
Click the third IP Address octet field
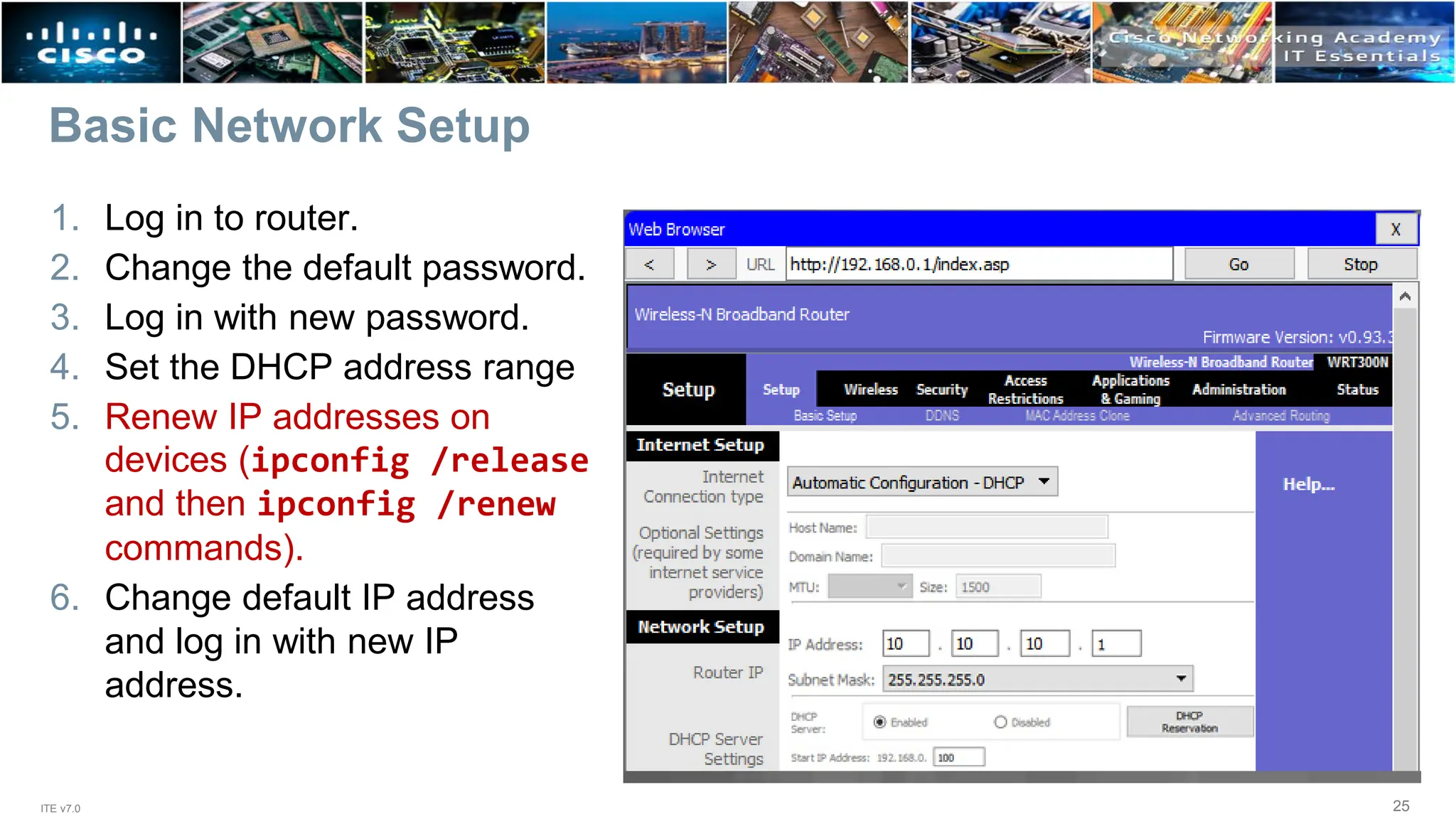pos(1044,643)
